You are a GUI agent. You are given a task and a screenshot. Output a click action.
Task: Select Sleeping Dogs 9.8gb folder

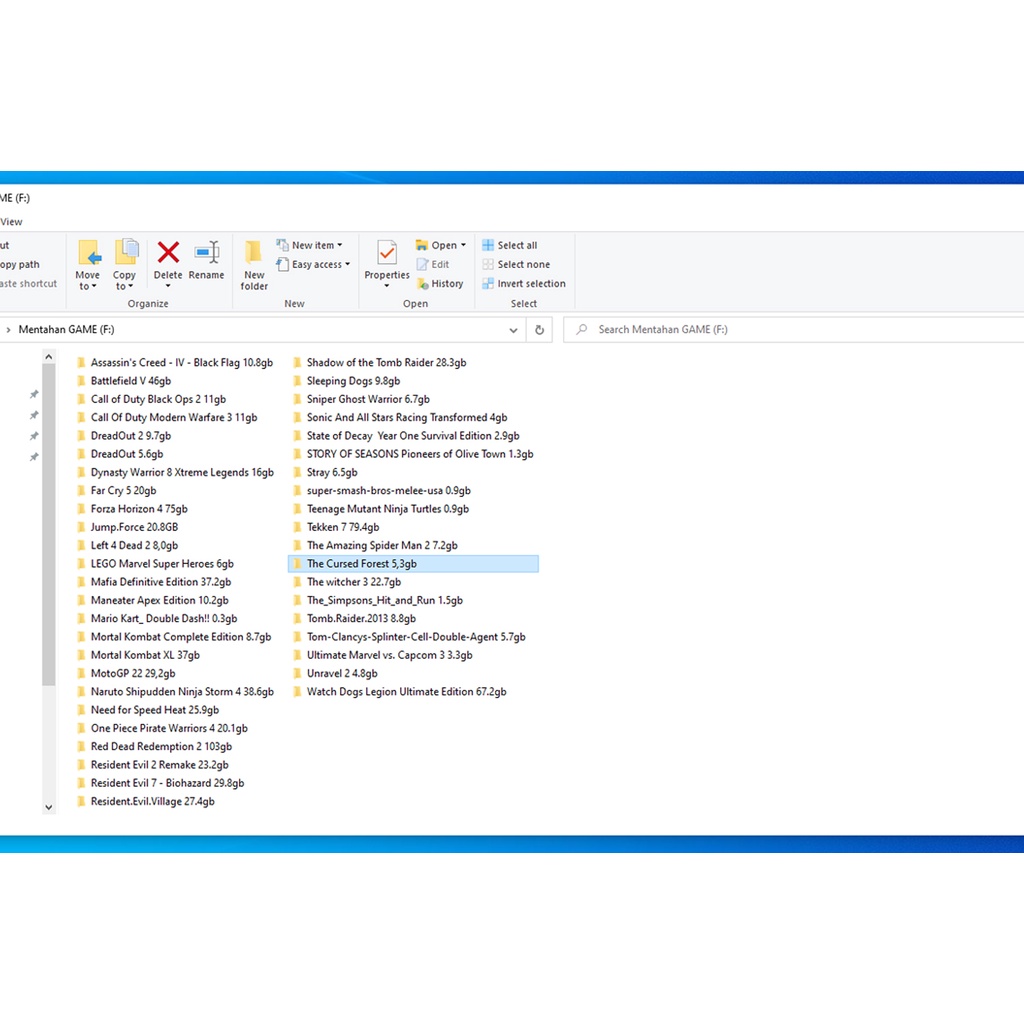[x=347, y=381]
